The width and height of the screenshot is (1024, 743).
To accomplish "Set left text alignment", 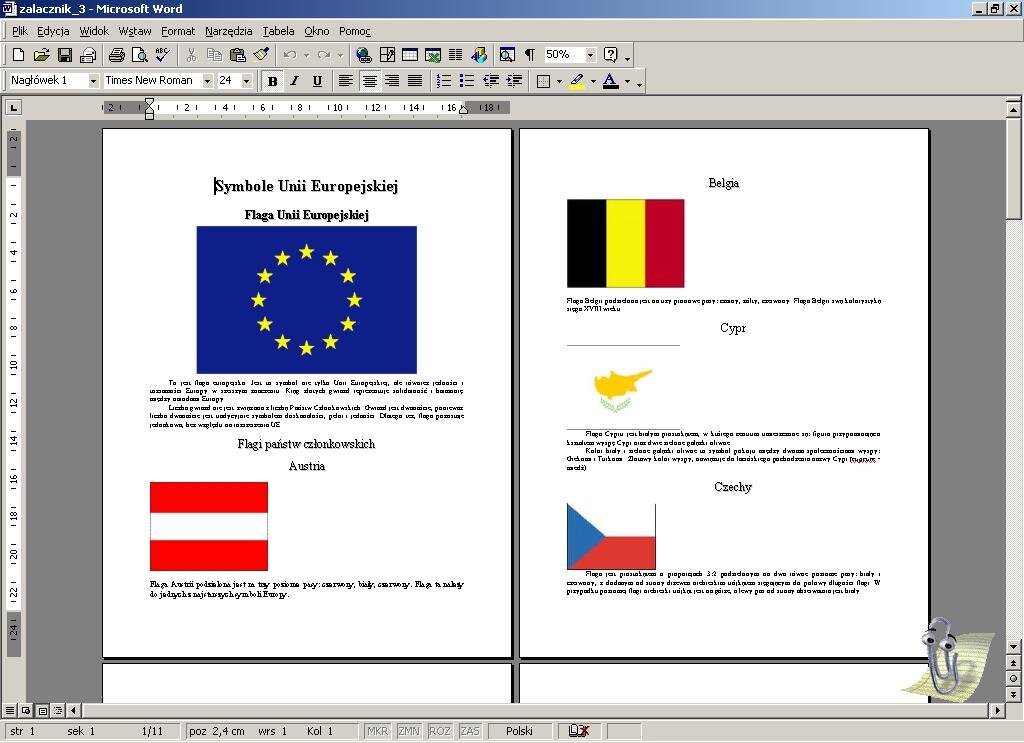I will click(x=345, y=81).
